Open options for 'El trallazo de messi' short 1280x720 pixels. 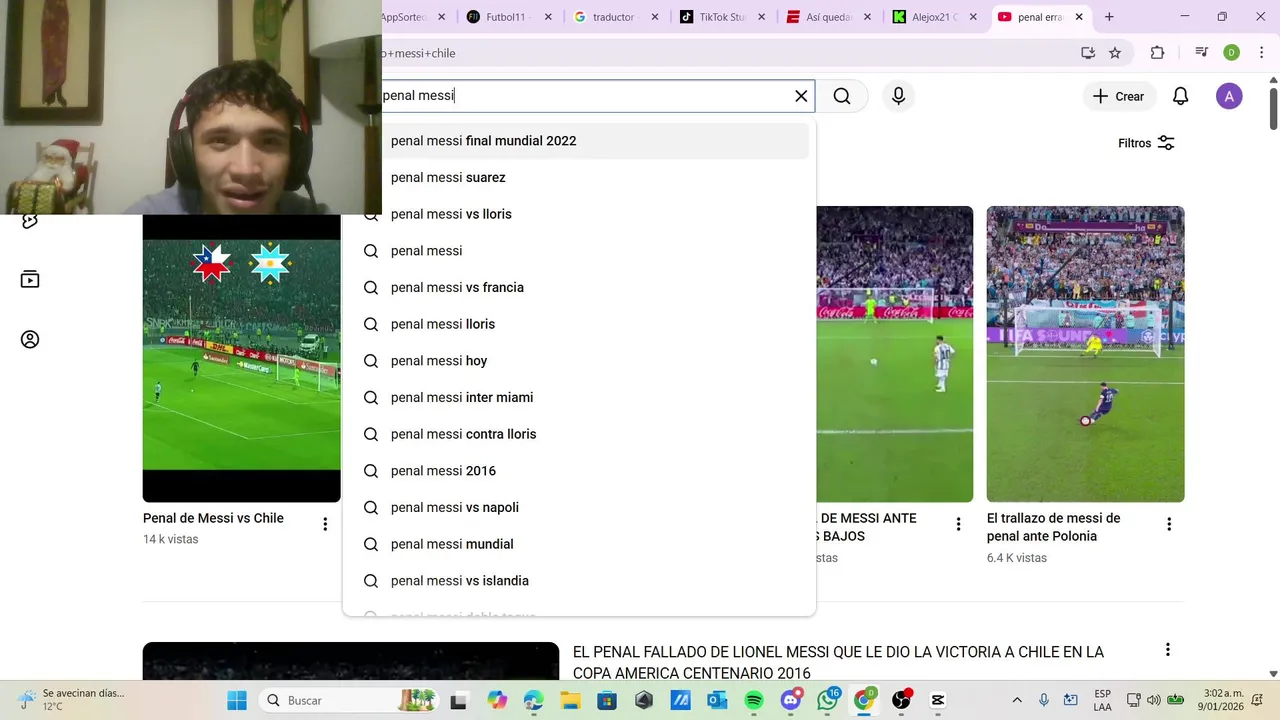[1168, 524]
